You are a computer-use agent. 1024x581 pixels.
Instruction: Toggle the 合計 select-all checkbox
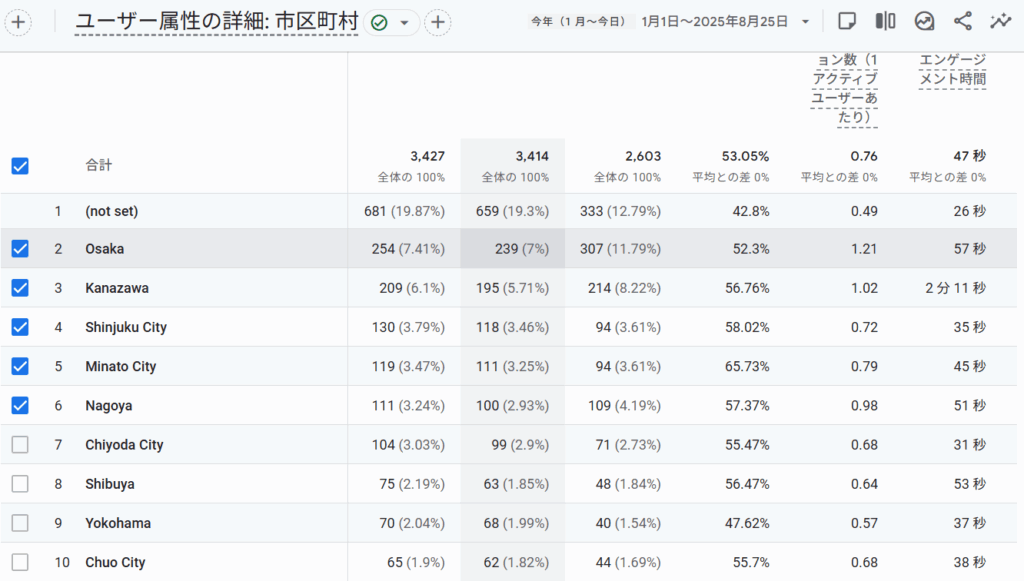[x=20, y=166]
